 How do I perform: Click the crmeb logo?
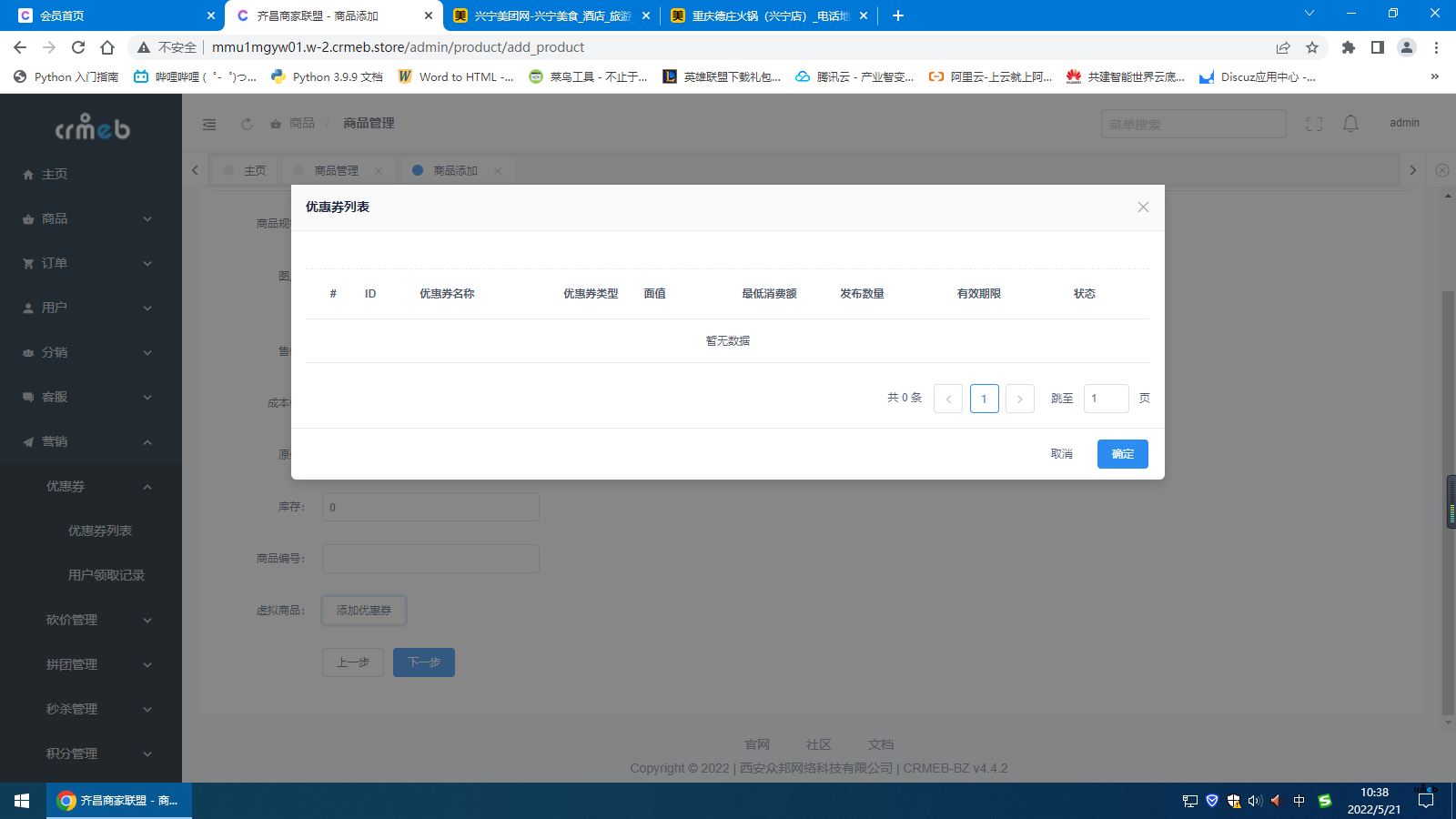(x=92, y=127)
